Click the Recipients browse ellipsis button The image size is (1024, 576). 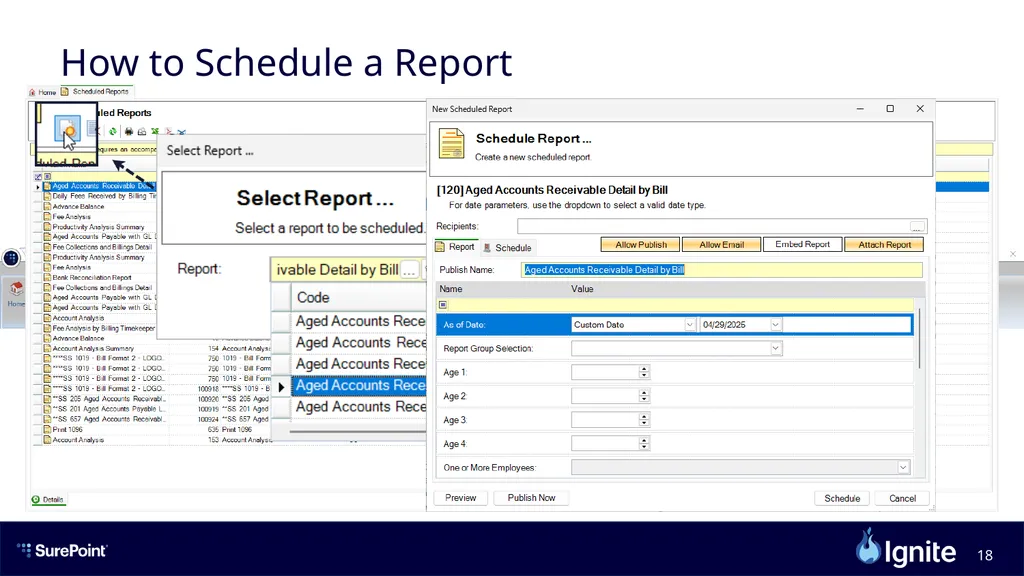click(x=917, y=227)
